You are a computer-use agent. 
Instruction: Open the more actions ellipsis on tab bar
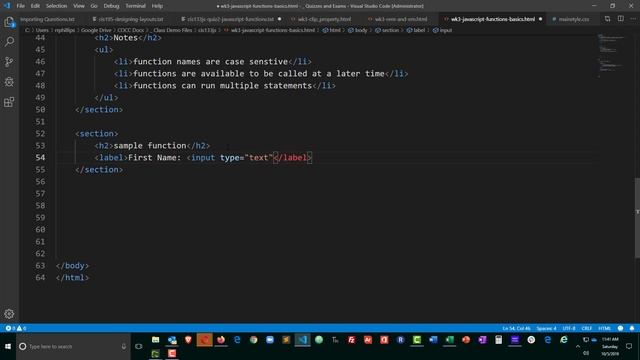pos(633,19)
